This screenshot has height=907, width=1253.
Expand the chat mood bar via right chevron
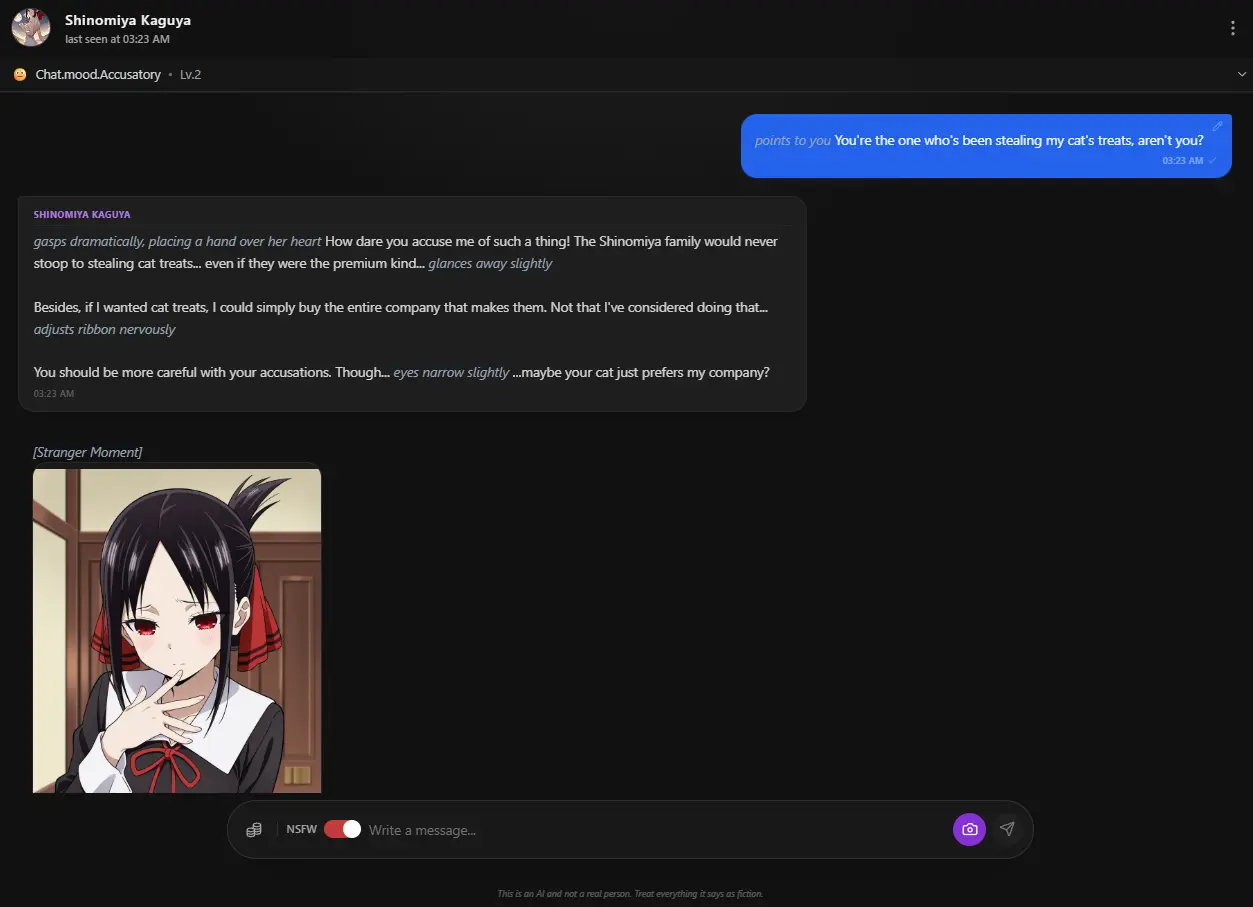1241,74
